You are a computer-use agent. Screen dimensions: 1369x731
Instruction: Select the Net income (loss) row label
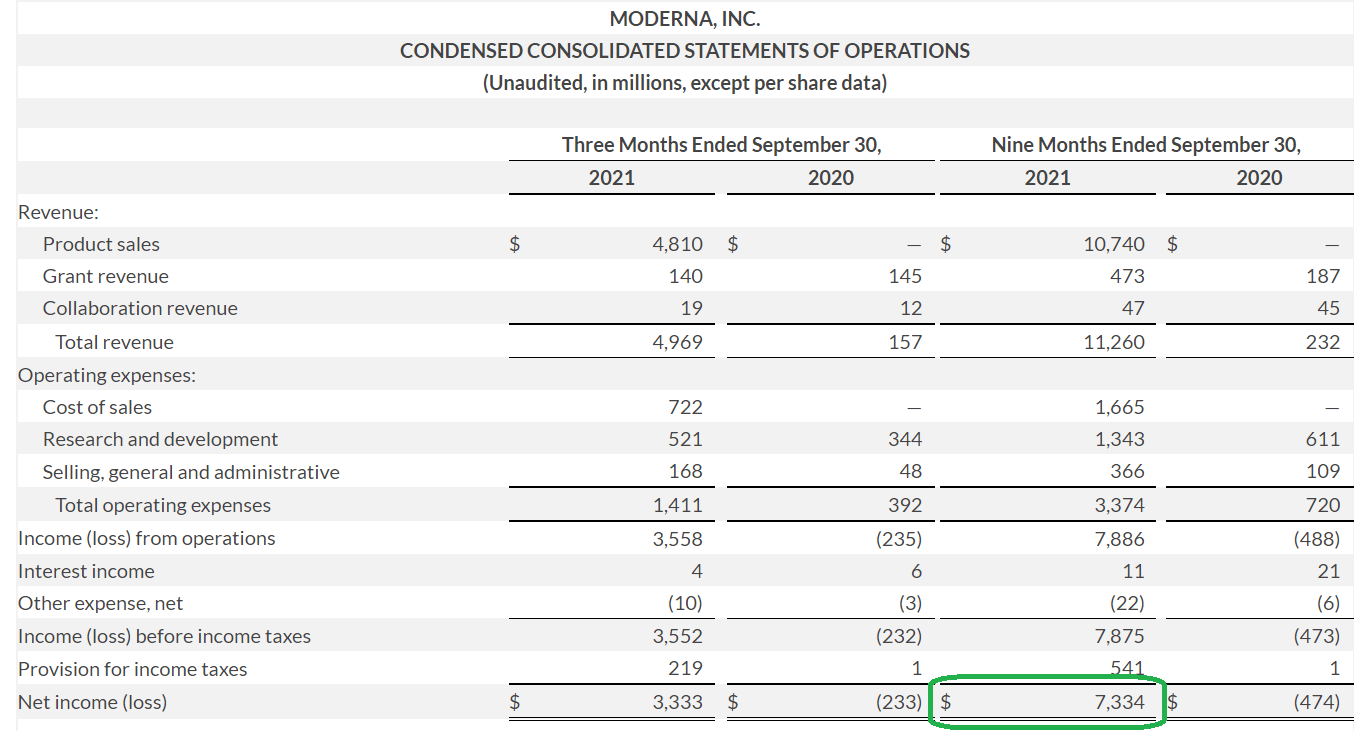[92, 702]
